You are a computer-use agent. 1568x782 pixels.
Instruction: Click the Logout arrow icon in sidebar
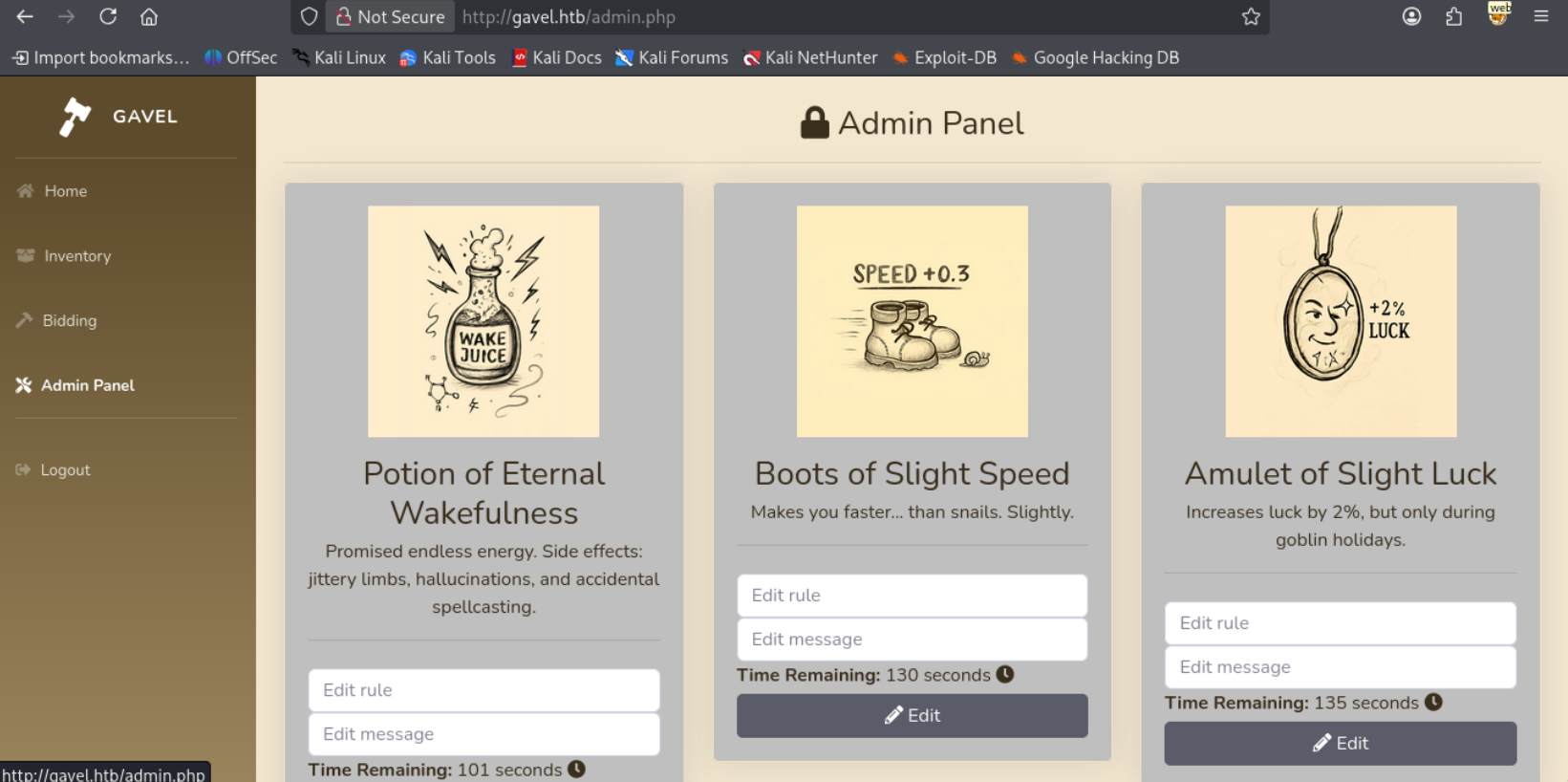24,469
